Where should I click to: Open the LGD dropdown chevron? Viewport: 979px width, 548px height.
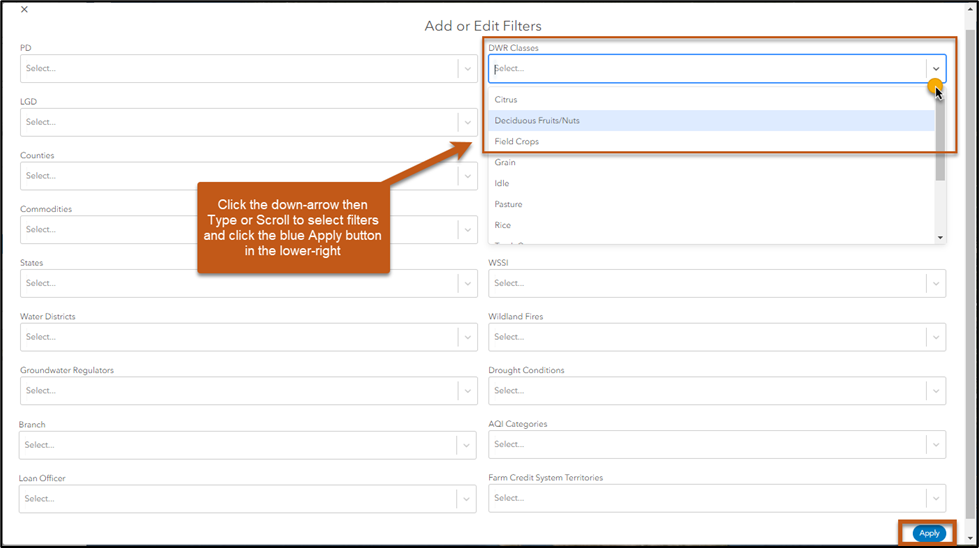click(467, 123)
